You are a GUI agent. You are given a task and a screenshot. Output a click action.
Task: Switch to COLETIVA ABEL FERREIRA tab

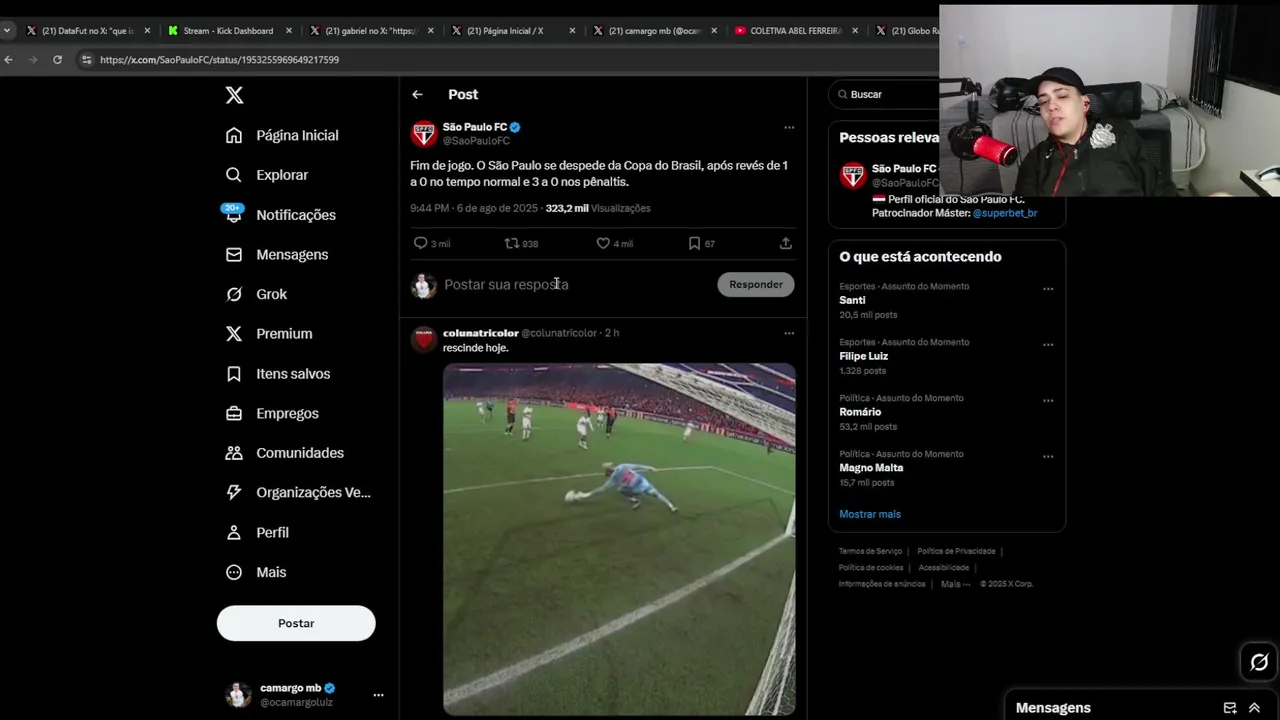(797, 31)
